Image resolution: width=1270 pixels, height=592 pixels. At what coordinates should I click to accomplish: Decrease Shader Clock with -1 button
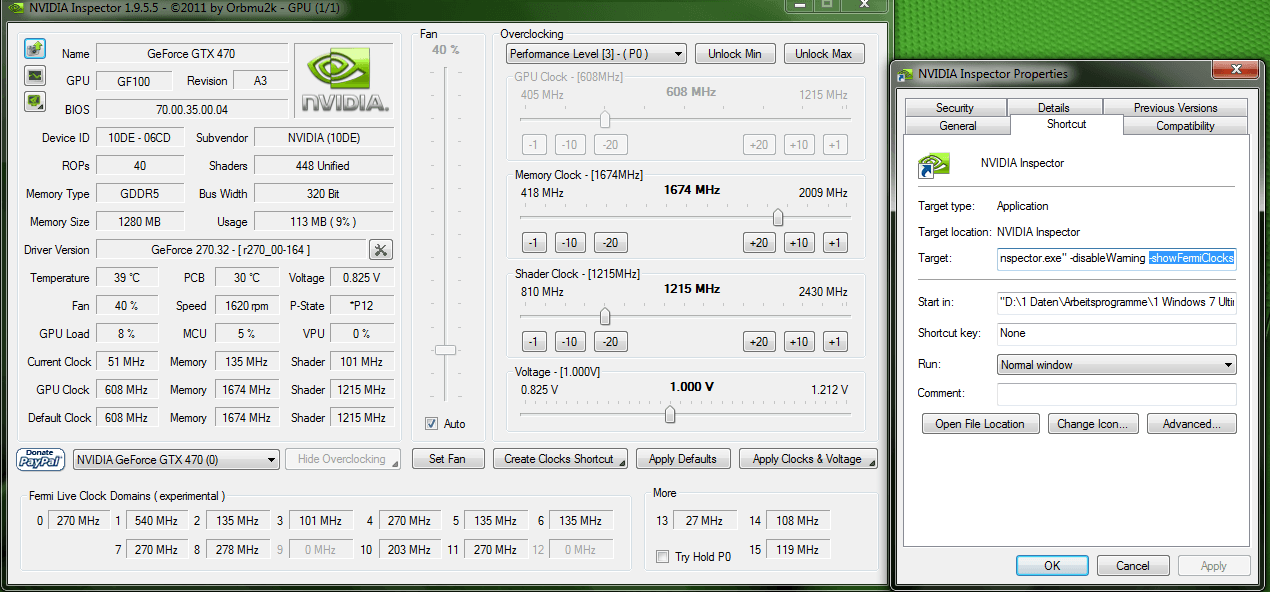point(534,342)
